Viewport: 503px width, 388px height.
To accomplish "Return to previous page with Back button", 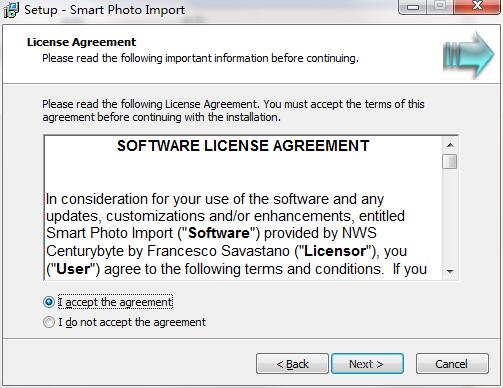I will click(x=292, y=364).
